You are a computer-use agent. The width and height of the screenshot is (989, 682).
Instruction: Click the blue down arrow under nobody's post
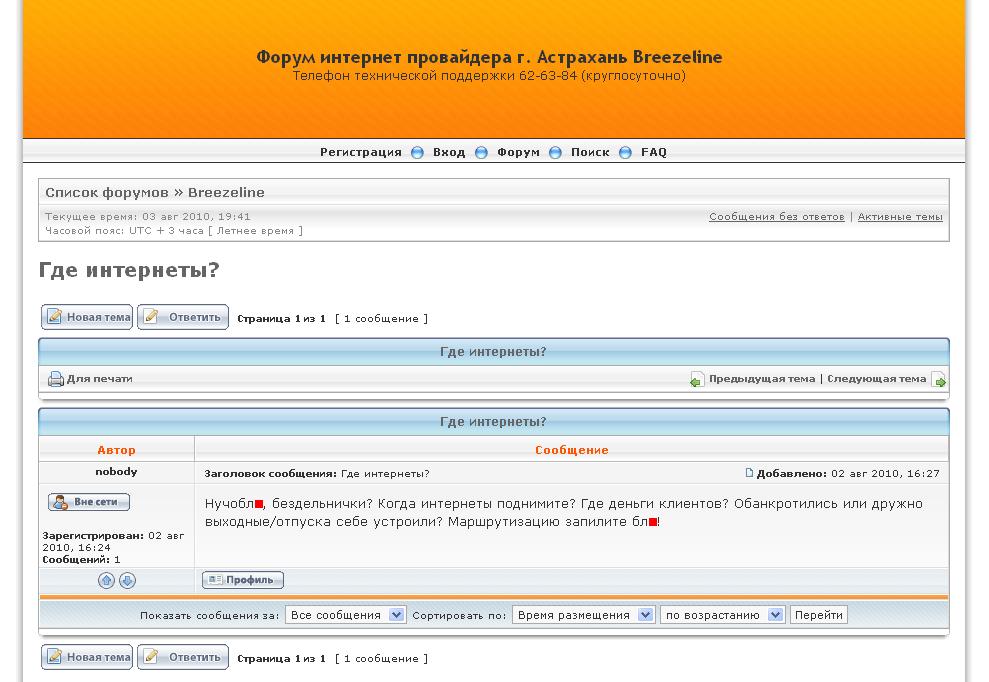pos(127,580)
